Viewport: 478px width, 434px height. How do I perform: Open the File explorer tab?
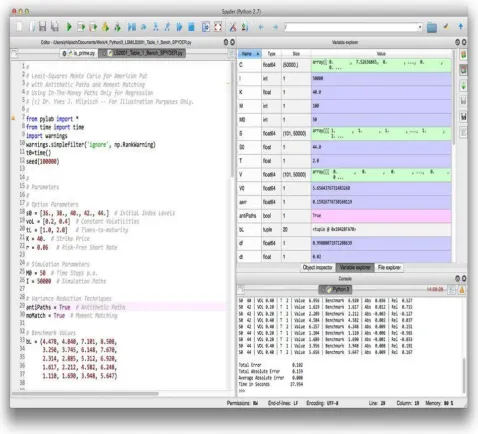coord(389,267)
